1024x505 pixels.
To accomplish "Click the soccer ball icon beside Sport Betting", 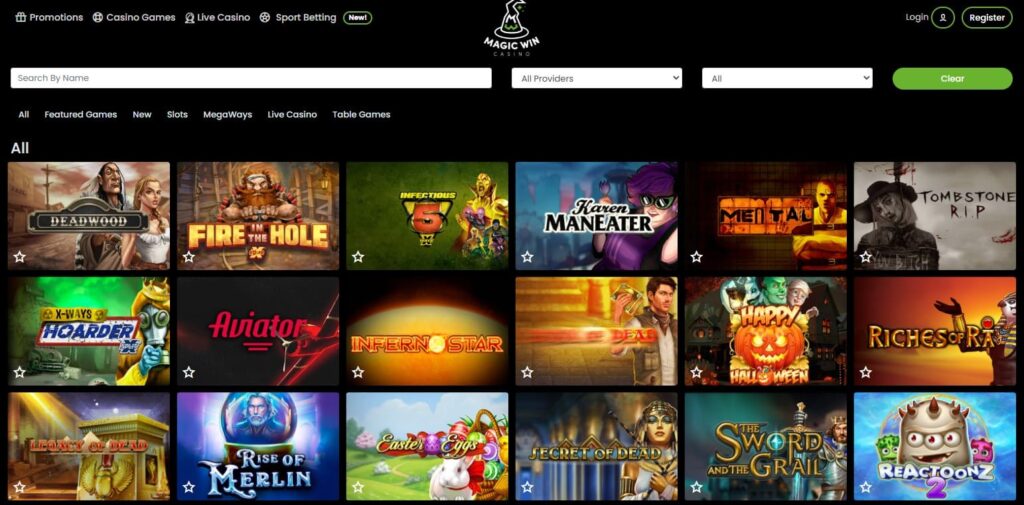I will point(264,18).
